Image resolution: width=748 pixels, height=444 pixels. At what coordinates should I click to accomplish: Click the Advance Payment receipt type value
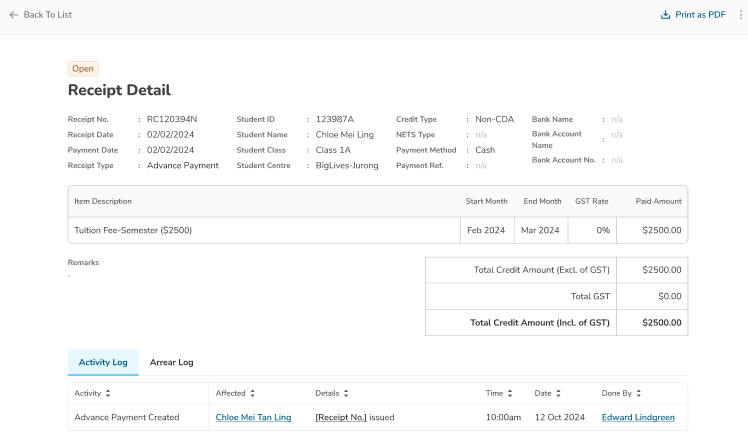click(x=183, y=165)
